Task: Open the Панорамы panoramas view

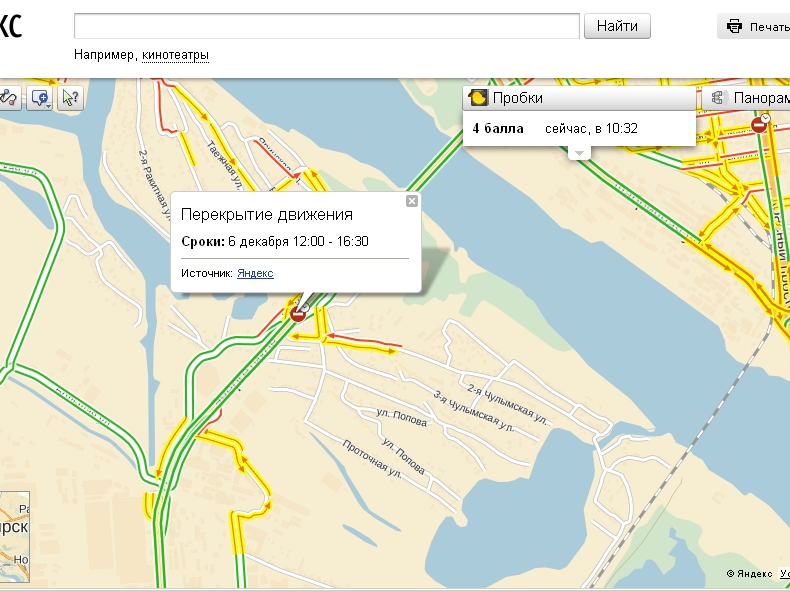Action: [x=748, y=98]
